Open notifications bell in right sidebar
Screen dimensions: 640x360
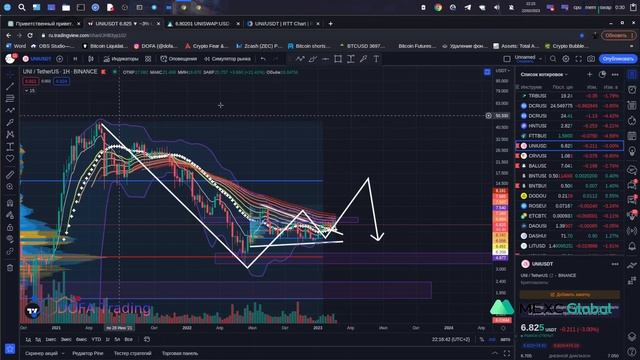pos(632,246)
